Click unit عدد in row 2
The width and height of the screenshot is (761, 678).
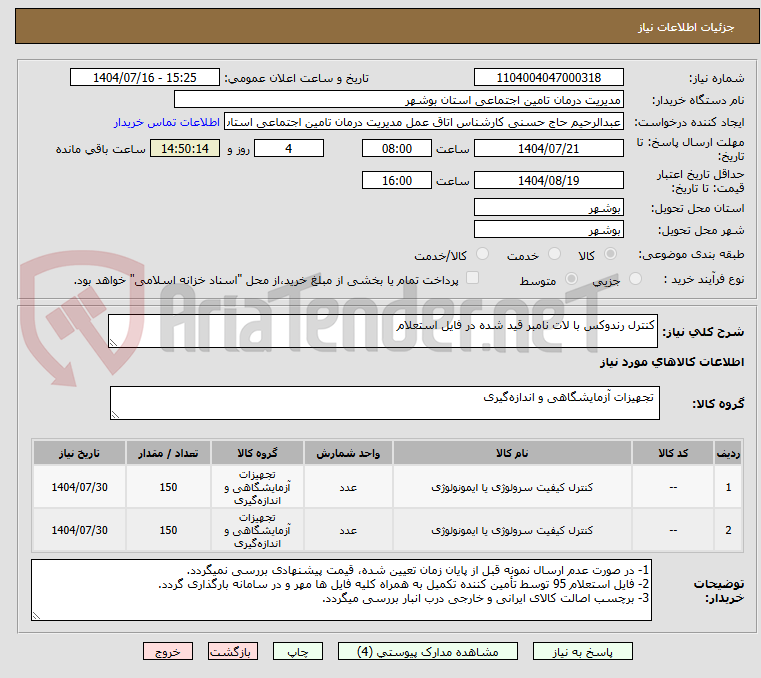pos(348,530)
